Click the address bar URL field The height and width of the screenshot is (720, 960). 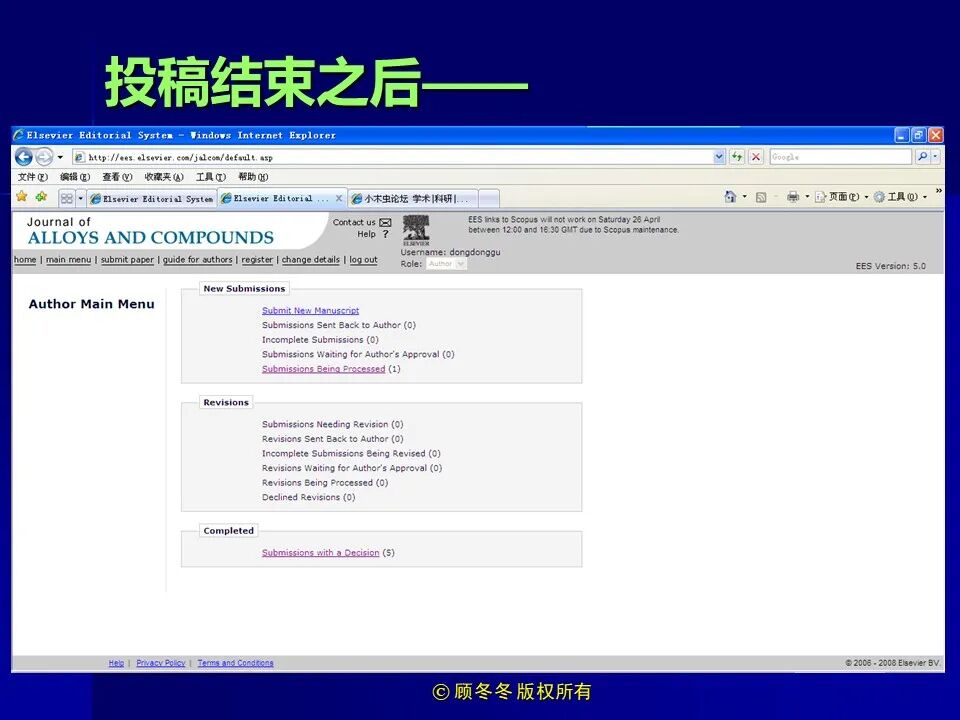[392, 157]
